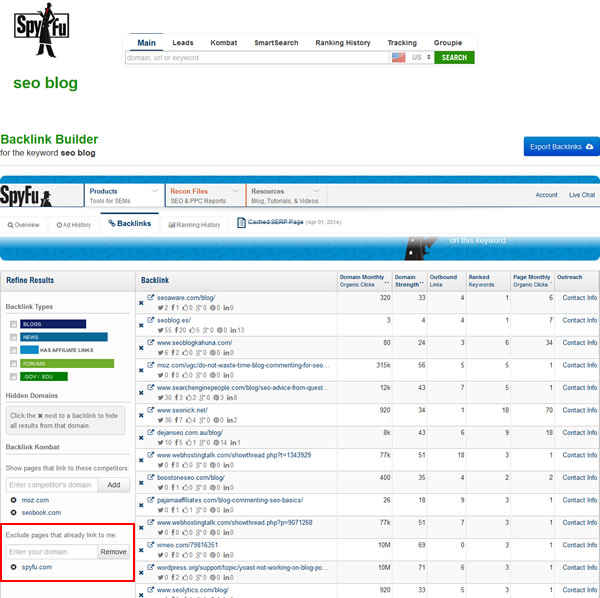The image size is (600, 598).
Task: Open external link icon for seoaware.com/blog/
Action: pyautogui.click(x=151, y=297)
